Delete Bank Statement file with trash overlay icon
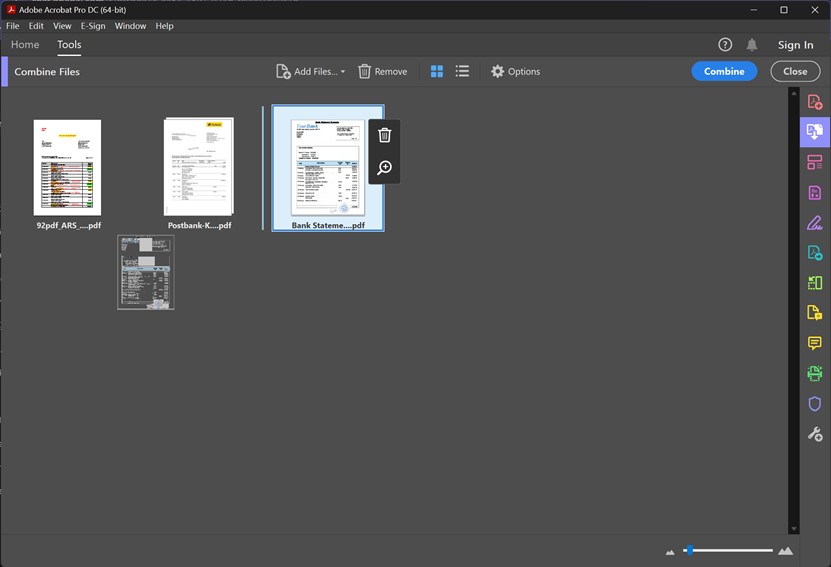 (385, 136)
